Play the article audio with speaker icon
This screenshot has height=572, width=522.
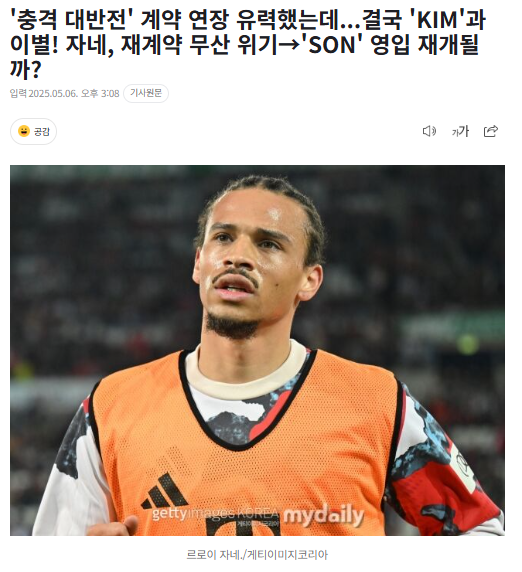click(429, 131)
